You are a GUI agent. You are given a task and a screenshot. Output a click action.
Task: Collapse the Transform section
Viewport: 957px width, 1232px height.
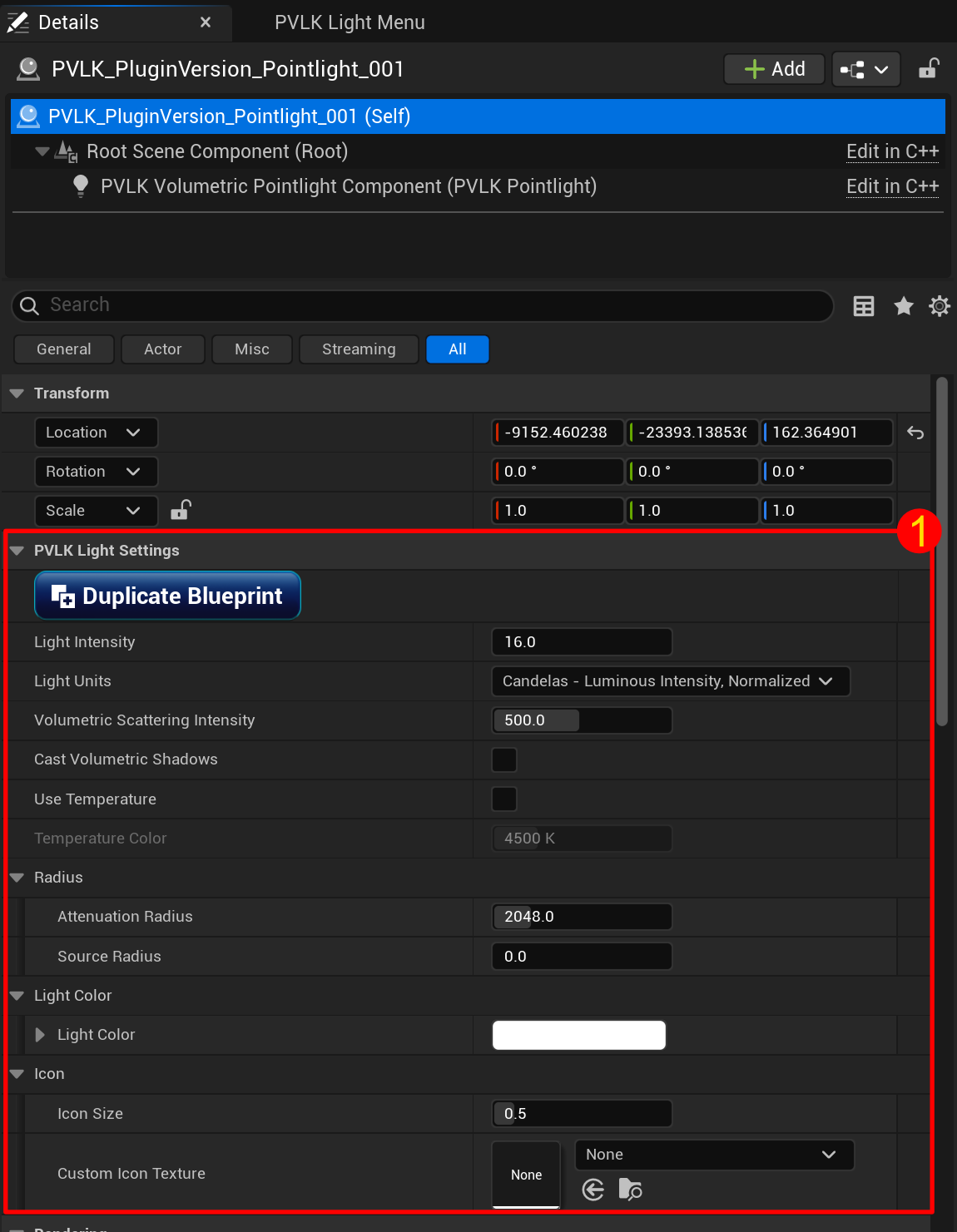17,393
